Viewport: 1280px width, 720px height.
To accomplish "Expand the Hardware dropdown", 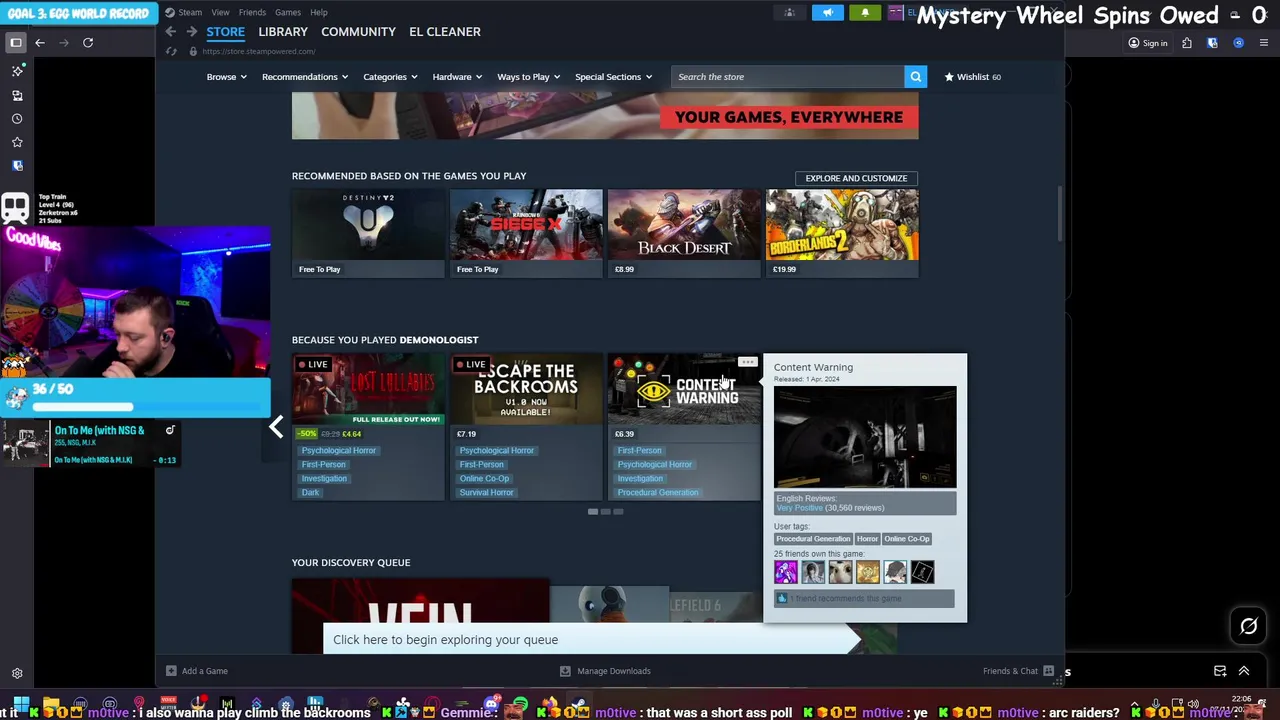I will pyautogui.click(x=457, y=77).
